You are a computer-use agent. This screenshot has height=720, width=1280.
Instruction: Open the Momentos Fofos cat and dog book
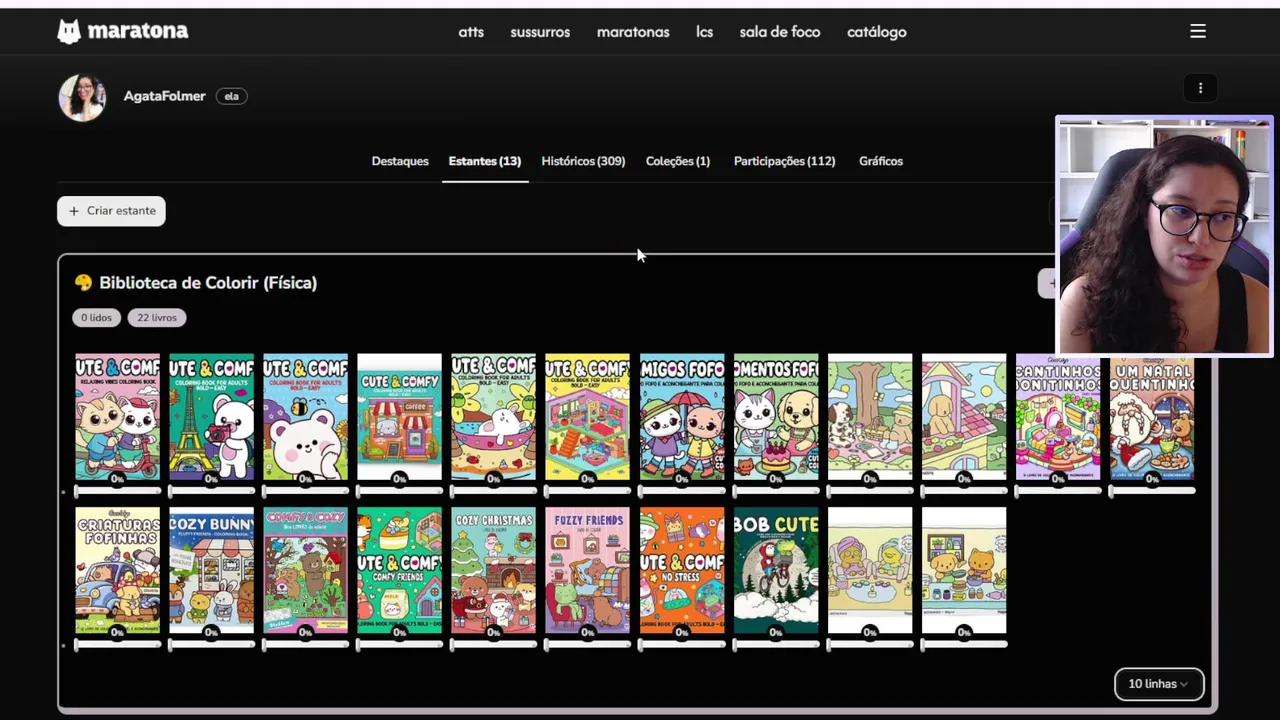coord(776,418)
